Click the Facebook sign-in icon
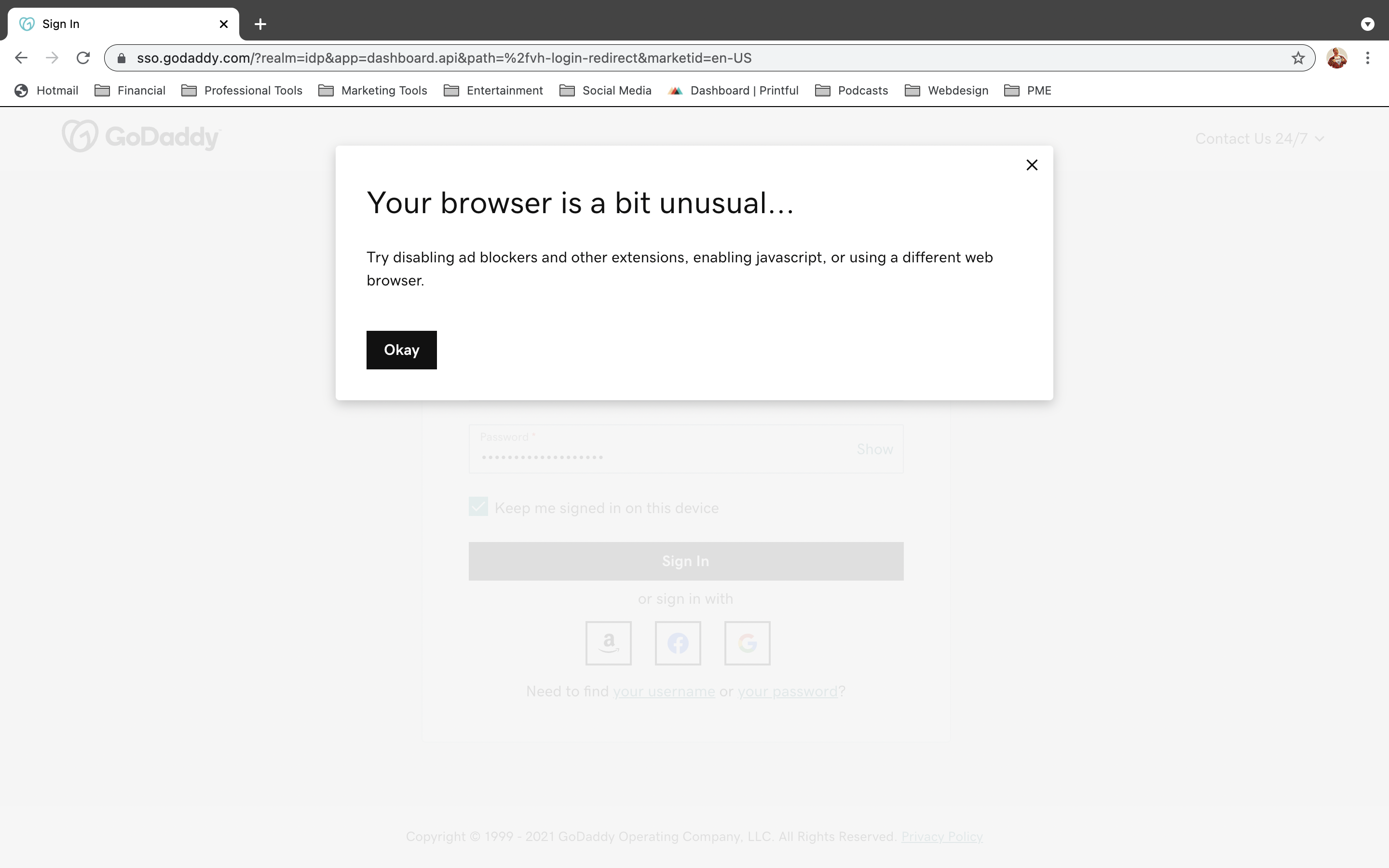1389x868 pixels. (x=677, y=643)
